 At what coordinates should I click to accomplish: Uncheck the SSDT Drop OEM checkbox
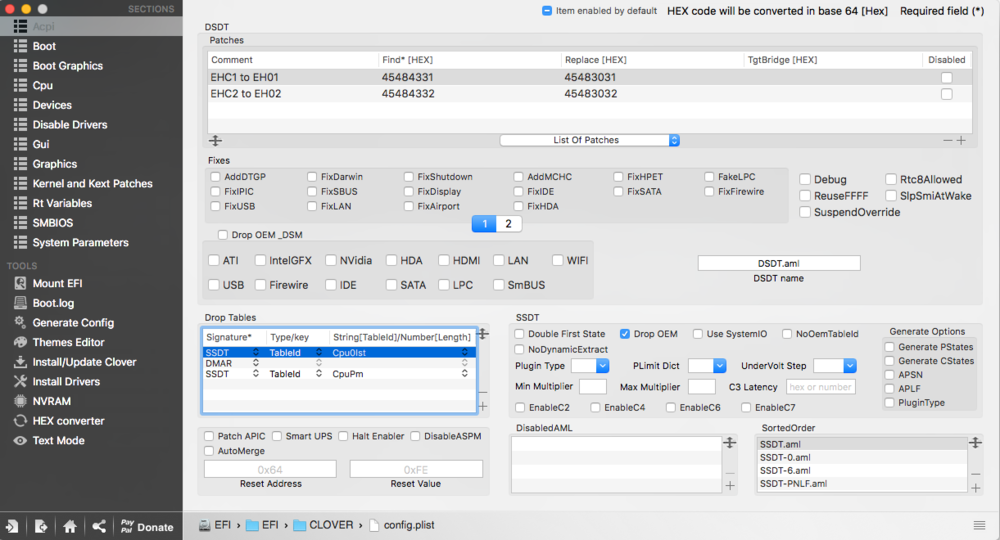pyautogui.click(x=625, y=333)
